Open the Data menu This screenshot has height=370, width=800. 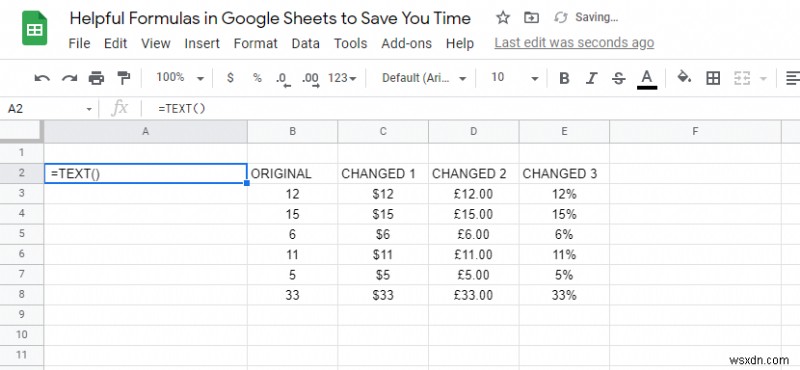coord(306,43)
